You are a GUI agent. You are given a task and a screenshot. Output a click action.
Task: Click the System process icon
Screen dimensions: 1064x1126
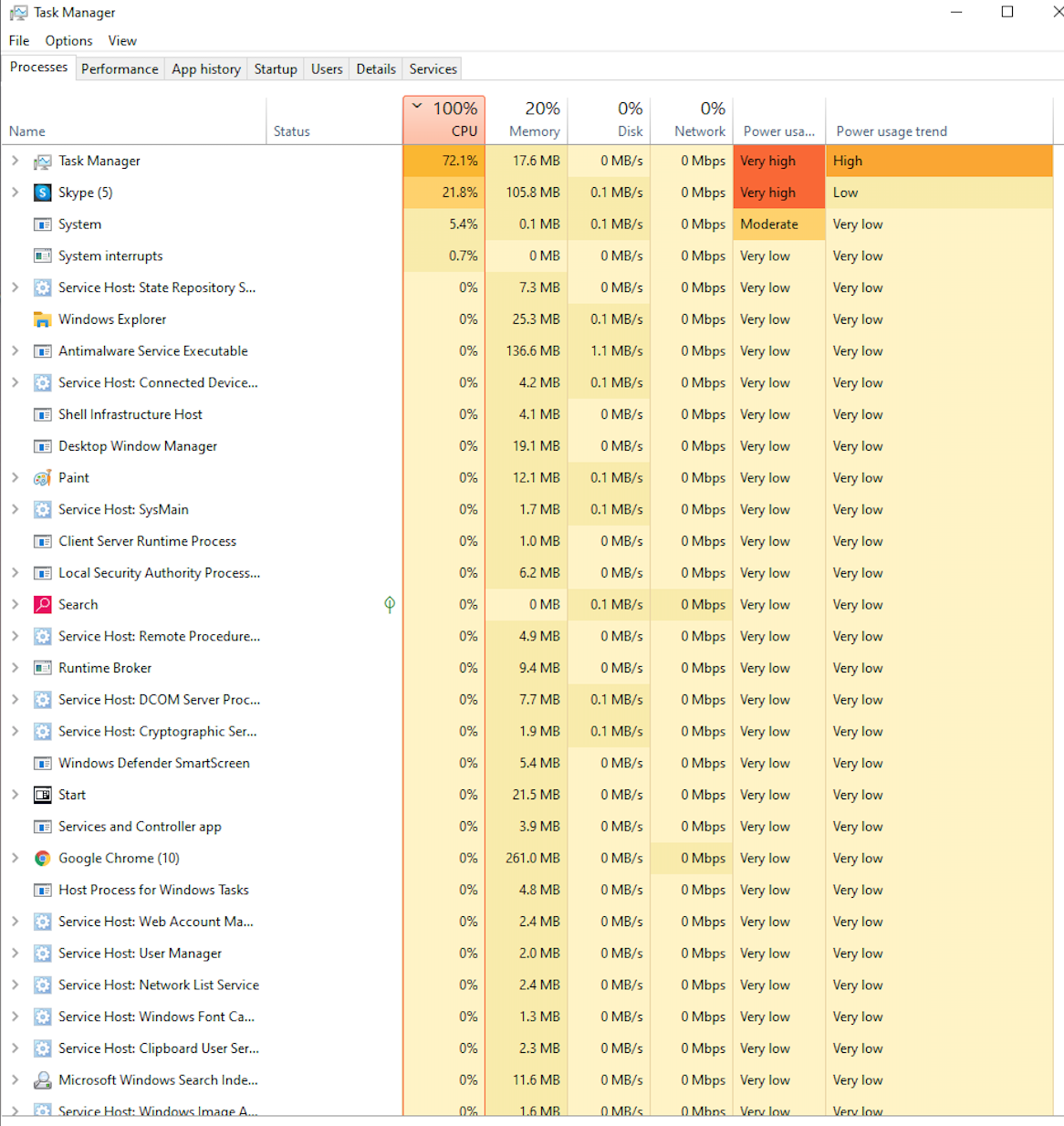point(42,224)
